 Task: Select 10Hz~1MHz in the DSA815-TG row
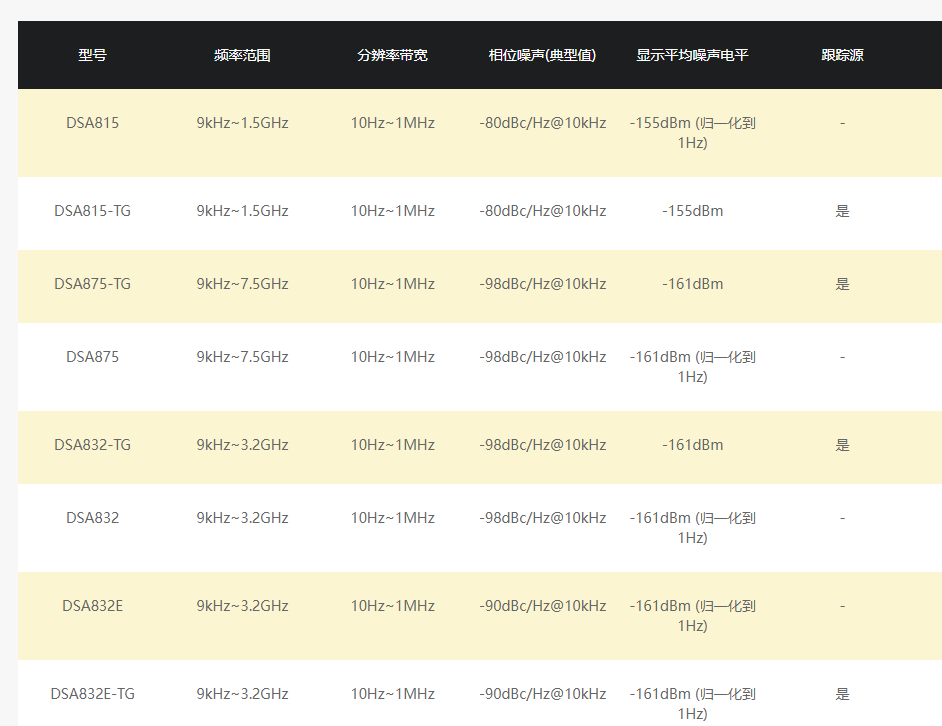coord(392,211)
